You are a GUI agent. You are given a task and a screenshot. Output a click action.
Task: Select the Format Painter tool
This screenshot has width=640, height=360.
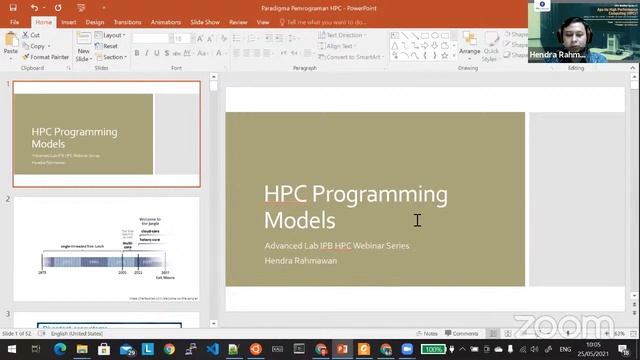pos(46,57)
